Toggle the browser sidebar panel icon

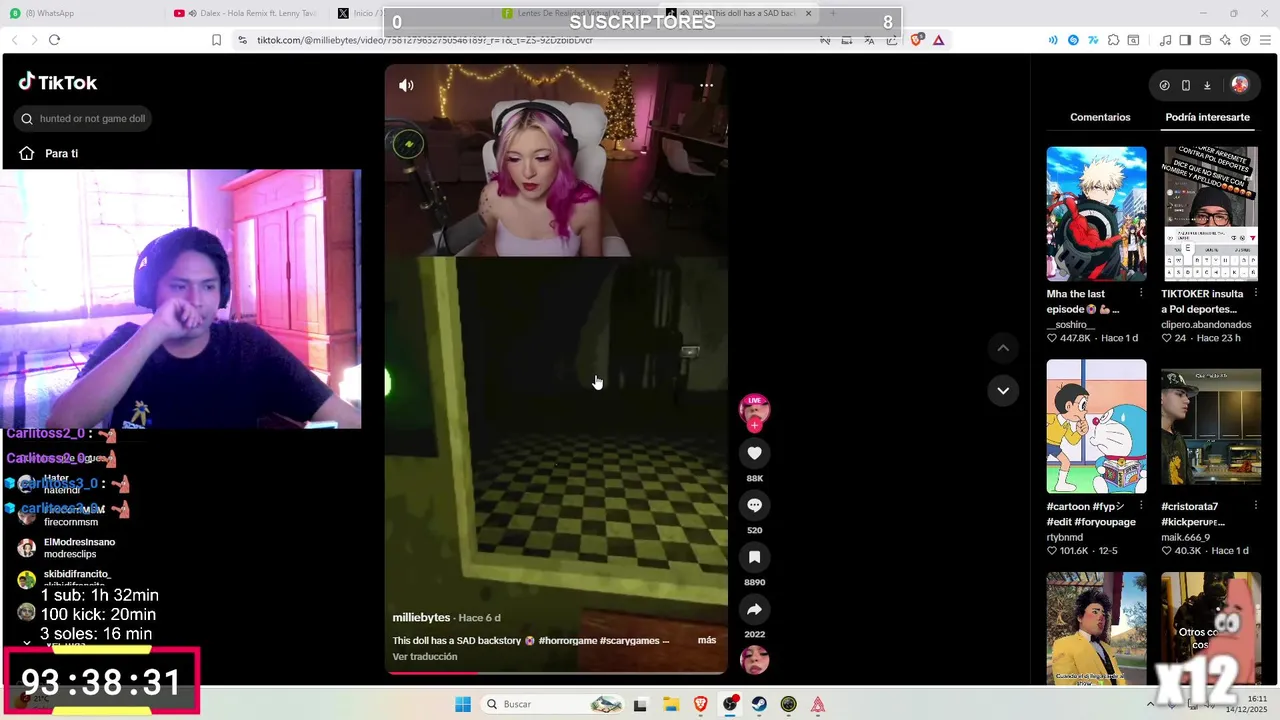pyautogui.click(x=1185, y=40)
